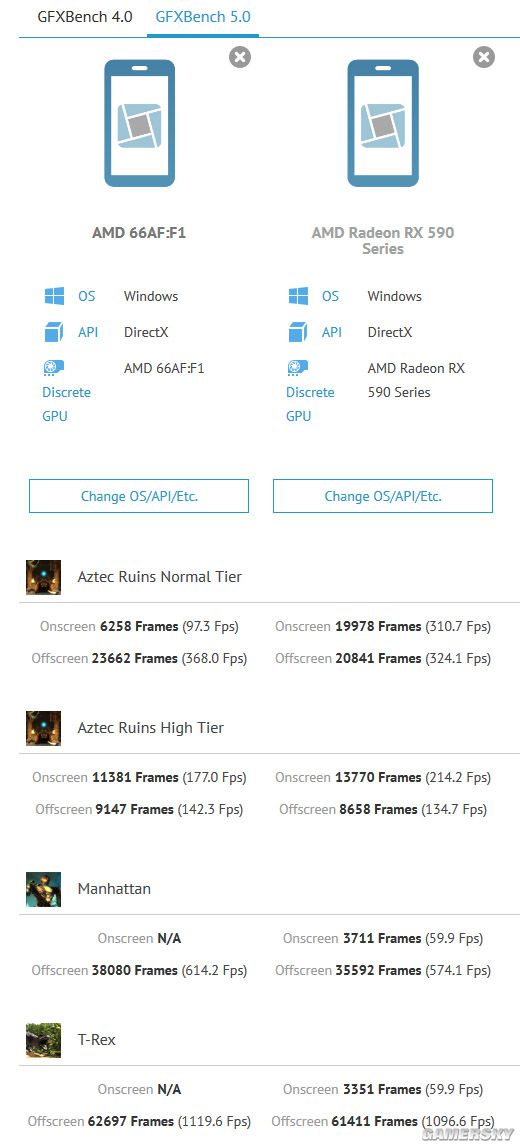
Task: Click Windows OS icon under AMD 66AF:F1
Action: click(54, 296)
